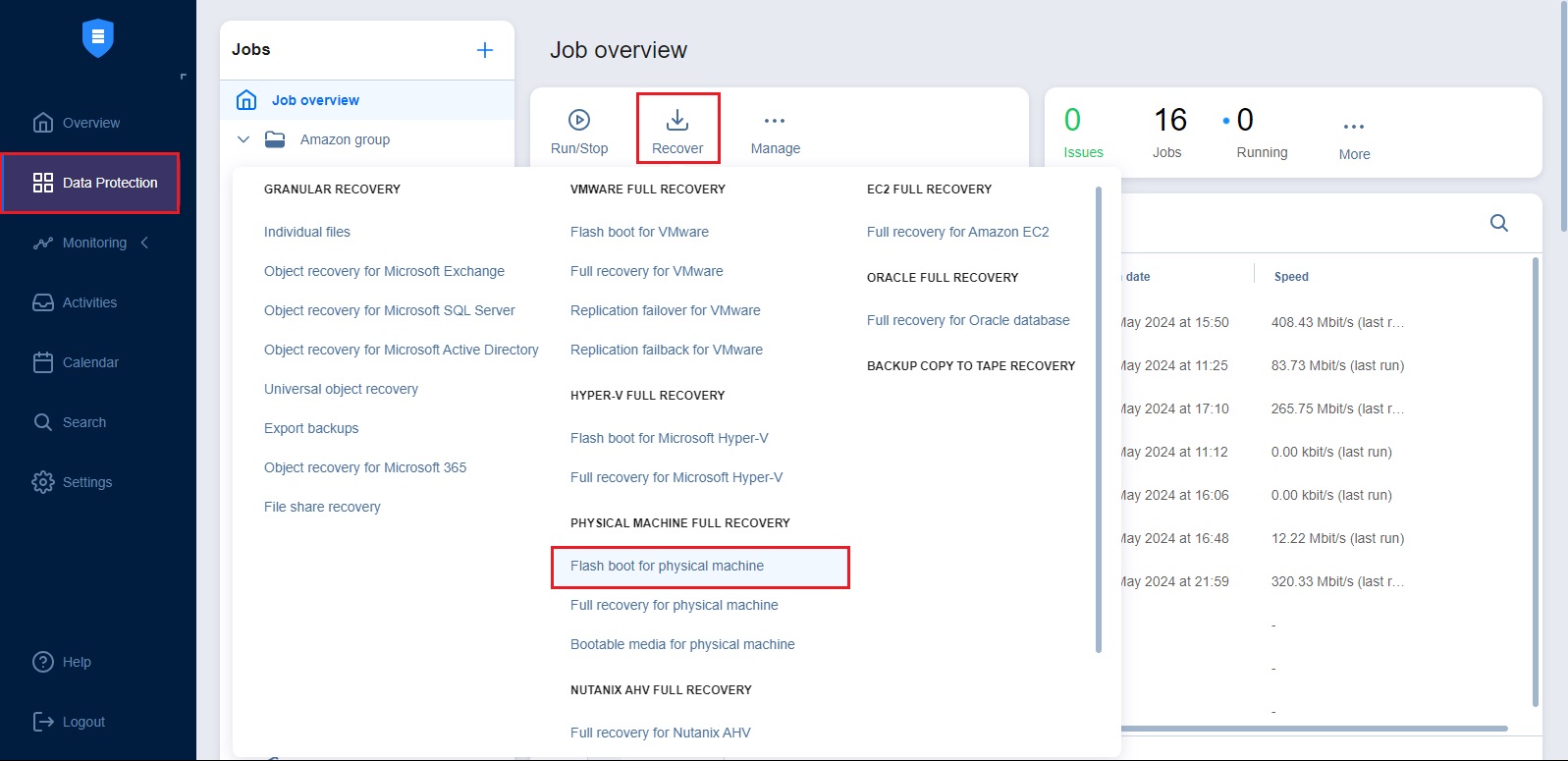Click Bootable media for physical machine
Viewport: 1568px width, 761px height.
[x=682, y=644]
